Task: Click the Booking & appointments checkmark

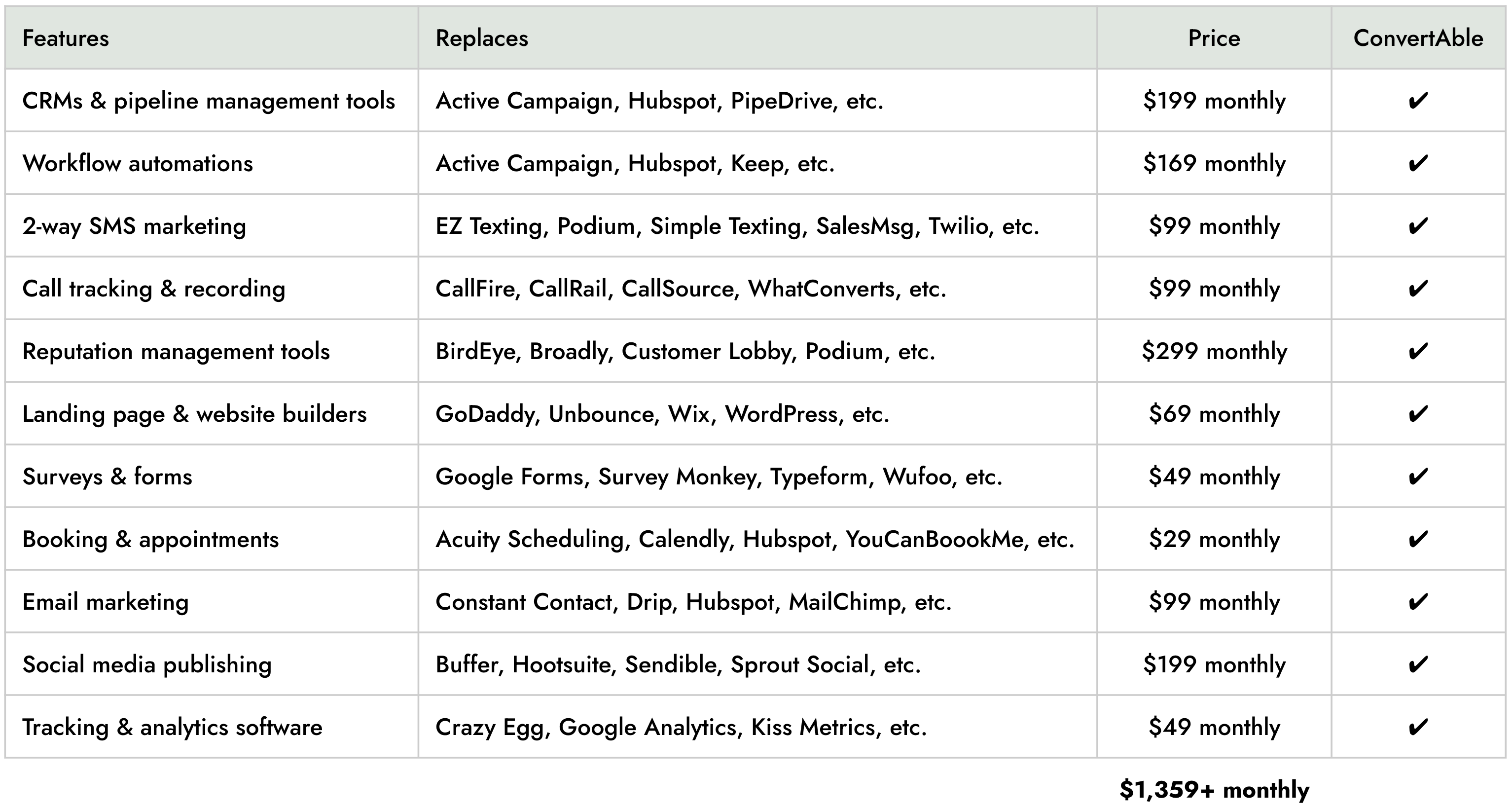Action: (x=1418, y=539)
